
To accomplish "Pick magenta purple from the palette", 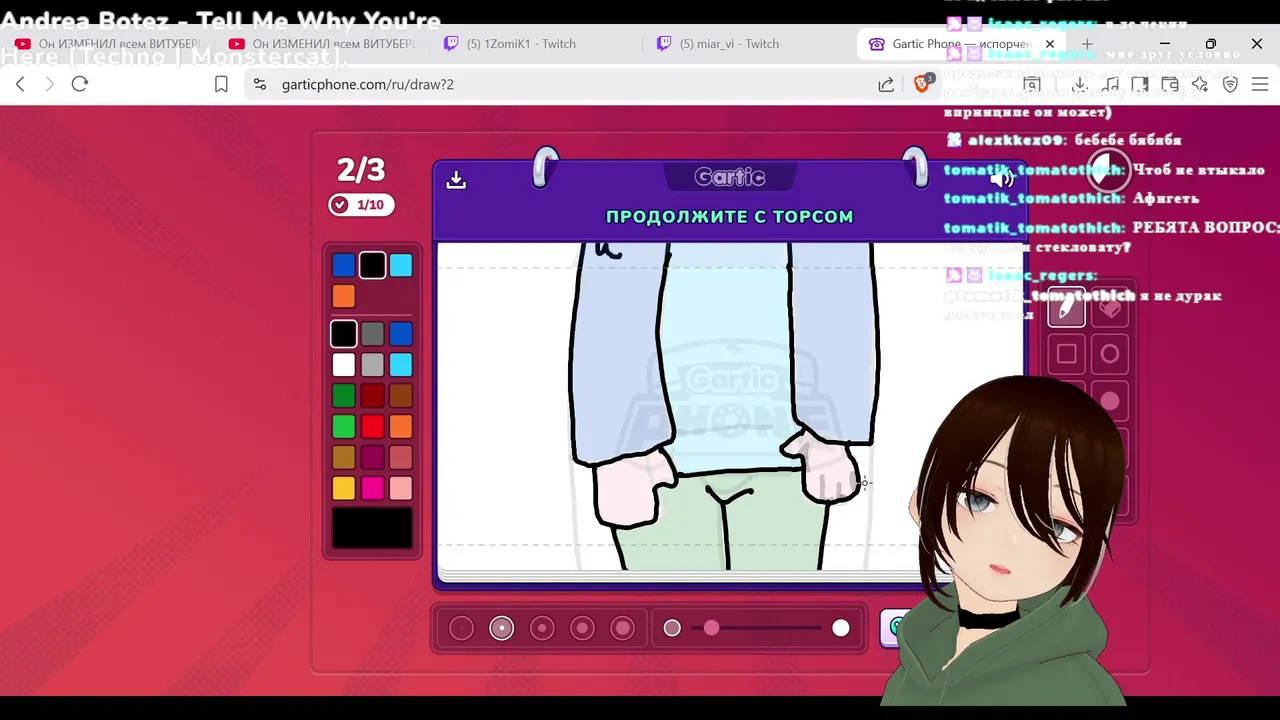I will (372, 458).
